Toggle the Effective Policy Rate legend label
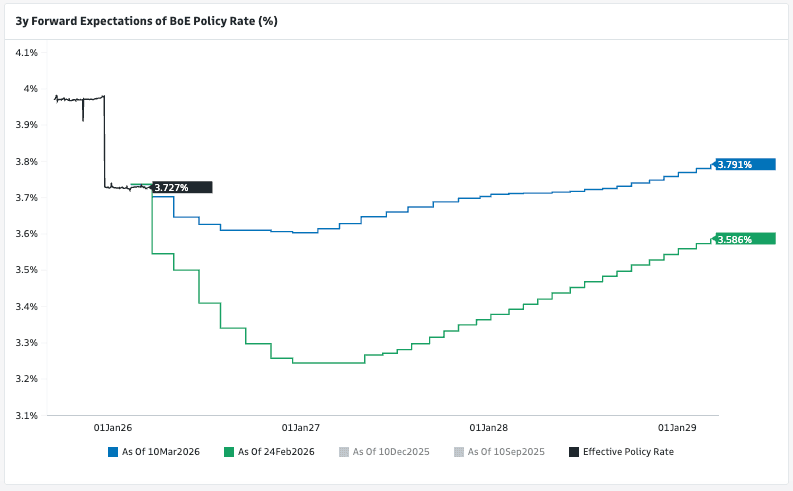Viewport: 793px width, 491px height. tap(628, 452)
